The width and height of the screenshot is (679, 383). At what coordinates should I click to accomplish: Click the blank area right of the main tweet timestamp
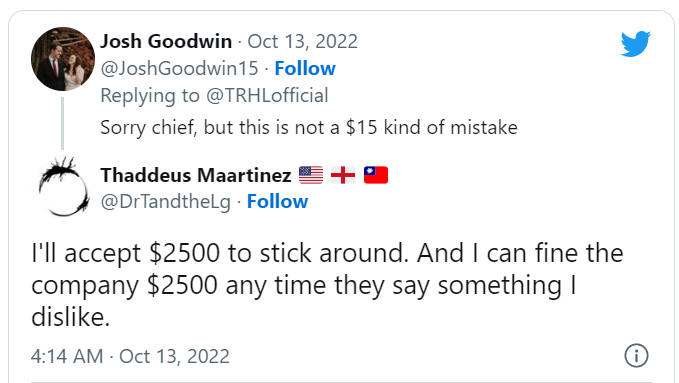pos(427,357)
